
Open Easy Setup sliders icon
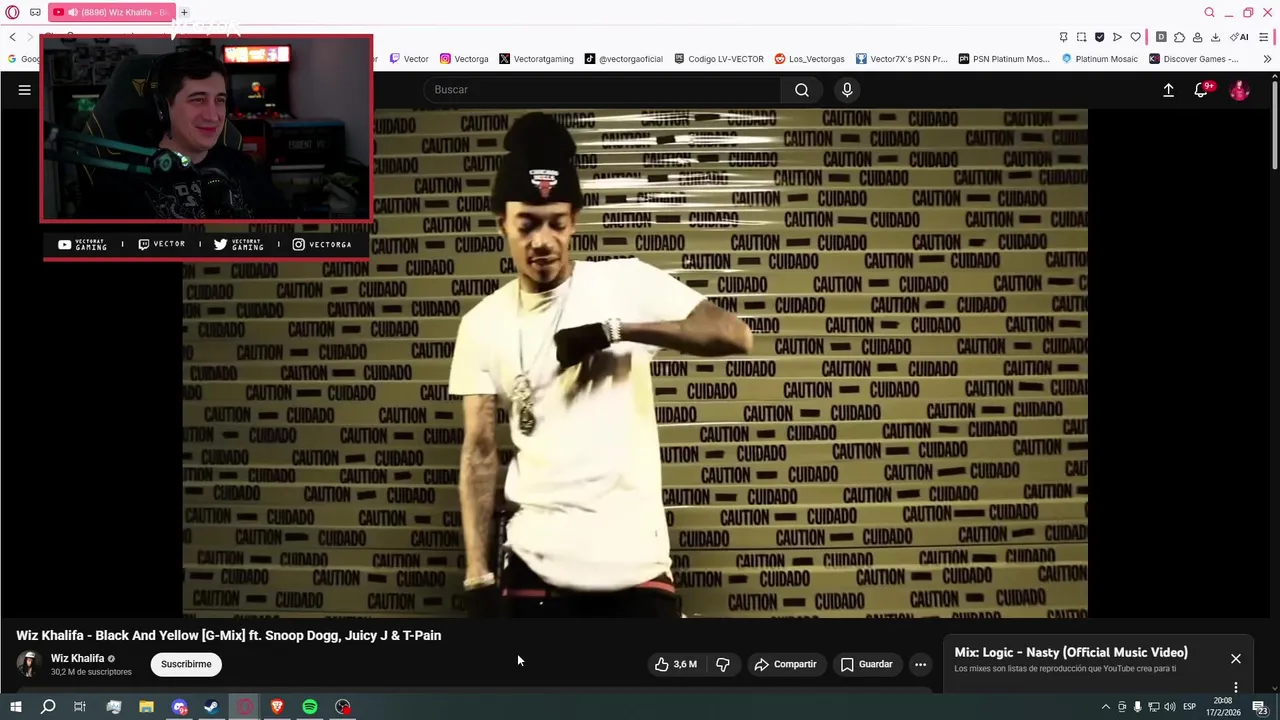[x=1265, y=37]
